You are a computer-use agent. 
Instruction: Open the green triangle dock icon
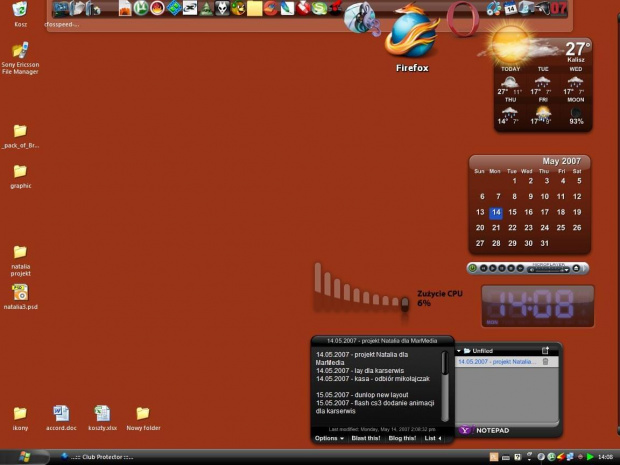[206, 8]
